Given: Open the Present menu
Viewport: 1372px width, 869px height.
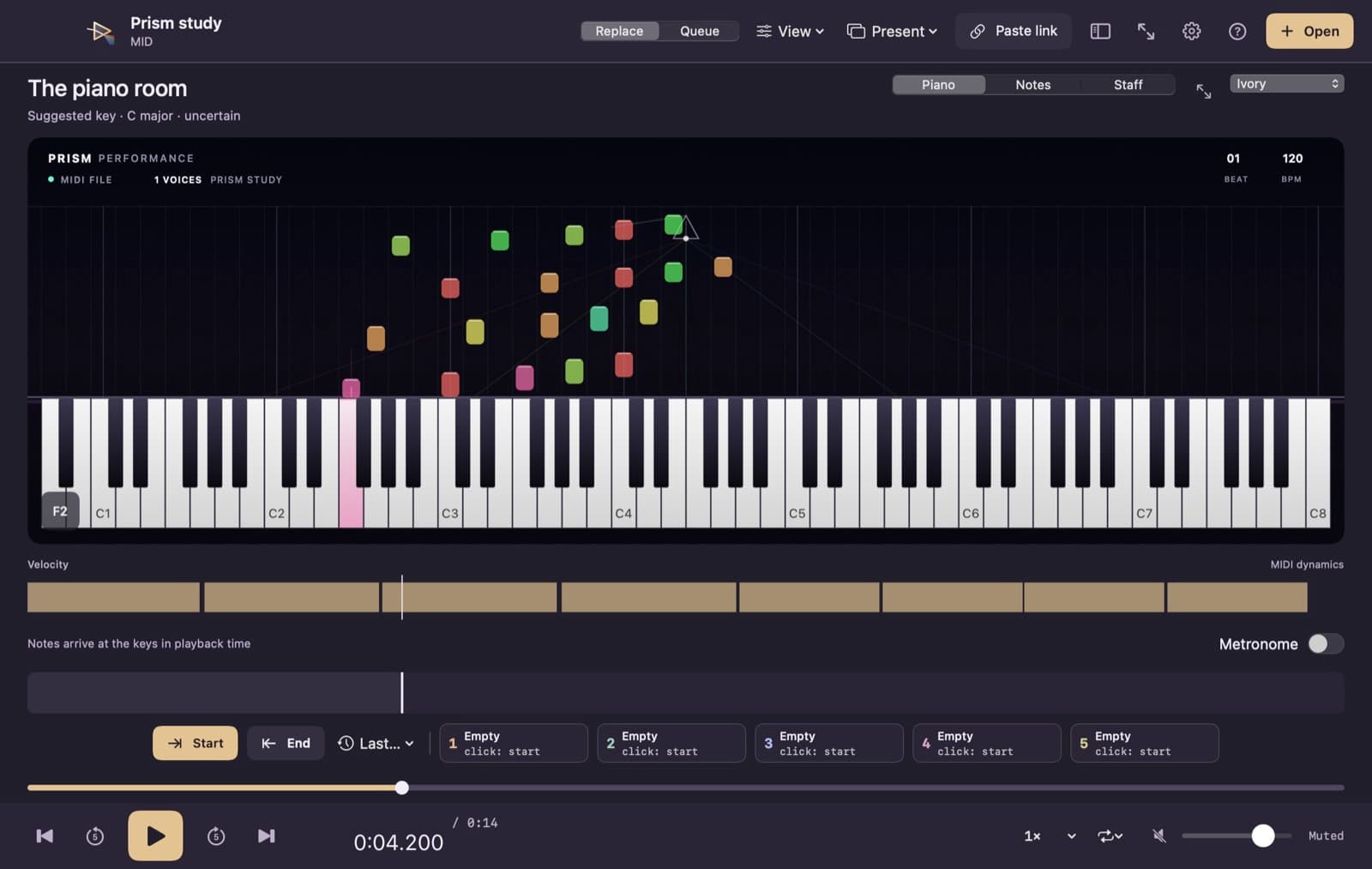Looking at the screenshot, I should coord(892,31).
